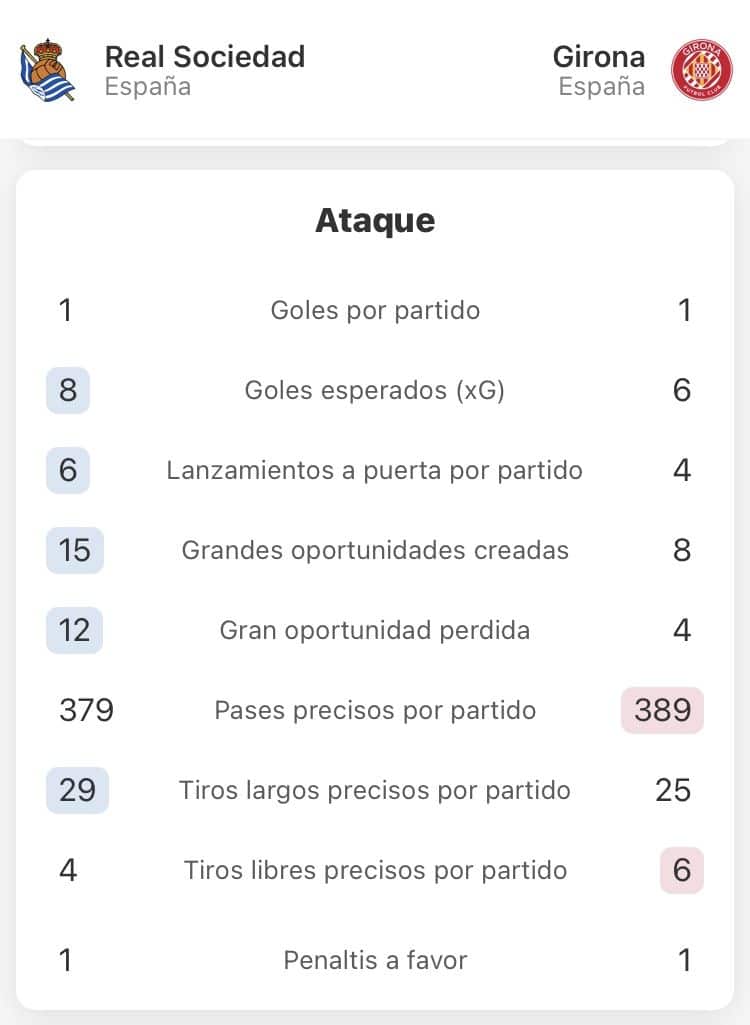Select the Girona team name

pyautogui.click(x=598, y=57)
